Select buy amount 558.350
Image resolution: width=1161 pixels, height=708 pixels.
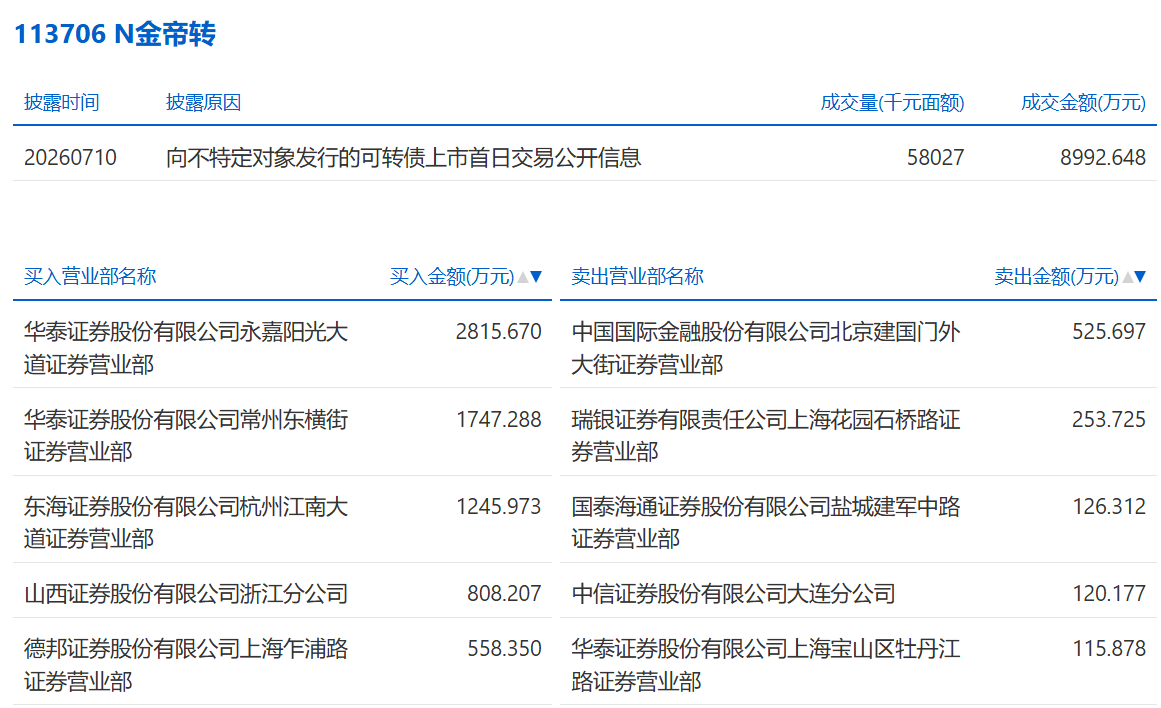coord(504,648)
